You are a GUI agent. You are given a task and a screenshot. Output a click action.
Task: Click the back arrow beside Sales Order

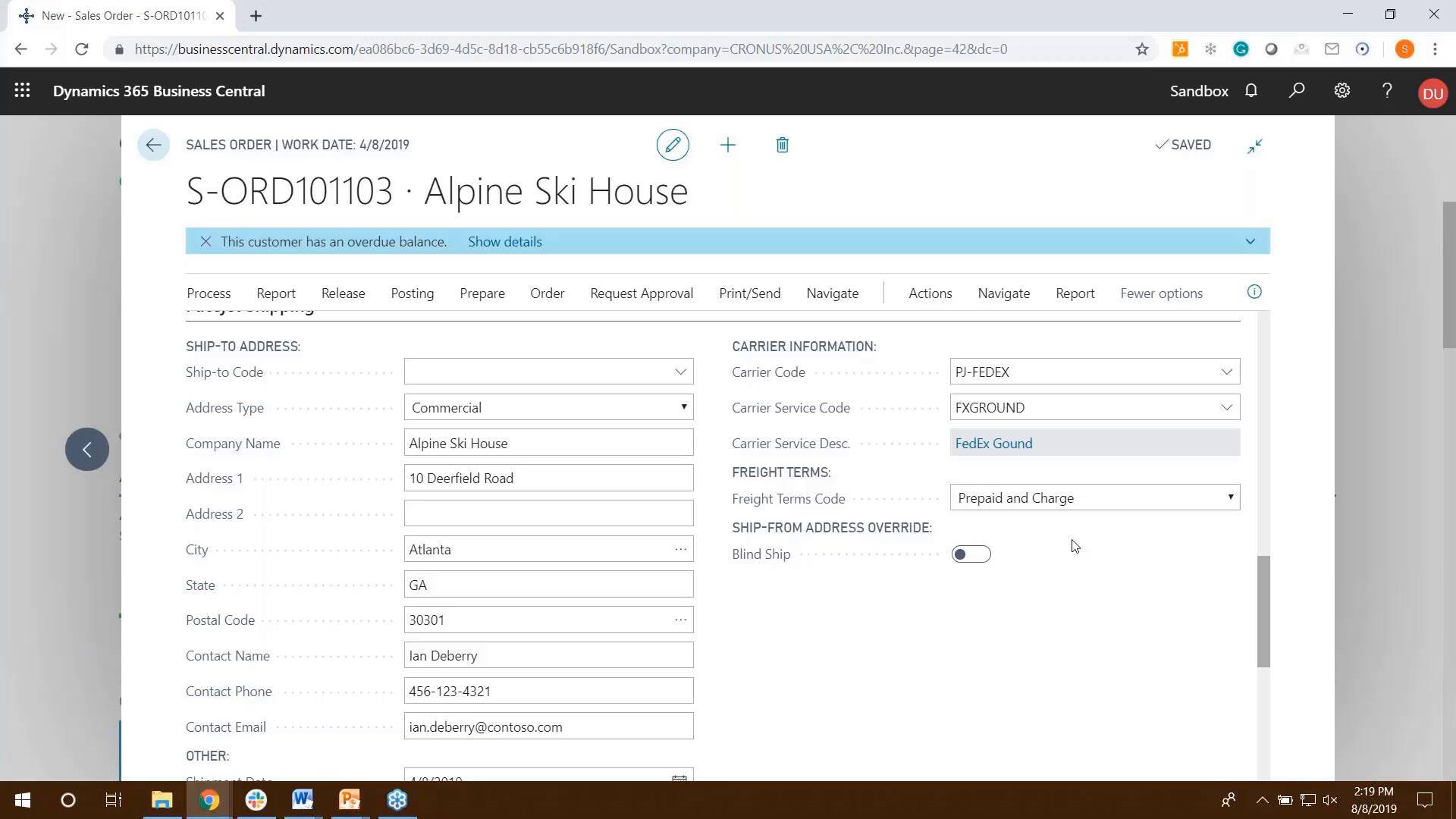pyautogui.click(x=153, y=145)
